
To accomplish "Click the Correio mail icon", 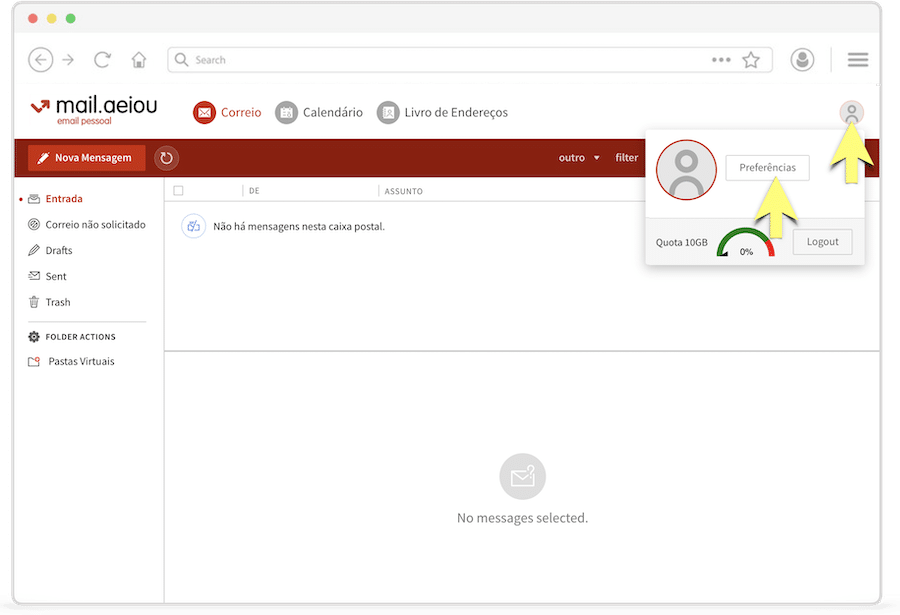I will pos(204,113).
